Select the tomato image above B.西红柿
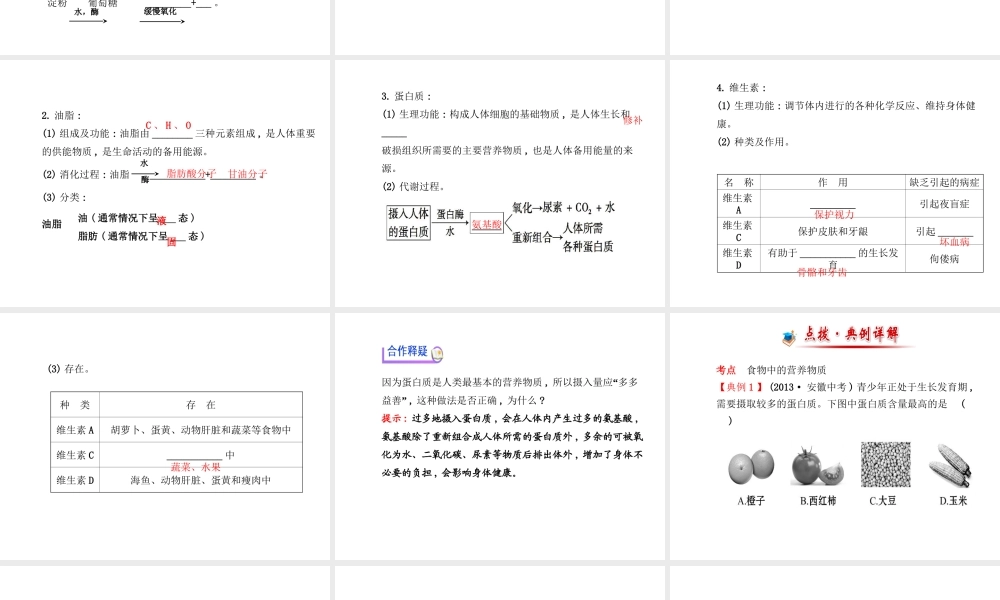The height and width of the screenshot is (600, 1000). pyautogui.click(x=817, y=467)
